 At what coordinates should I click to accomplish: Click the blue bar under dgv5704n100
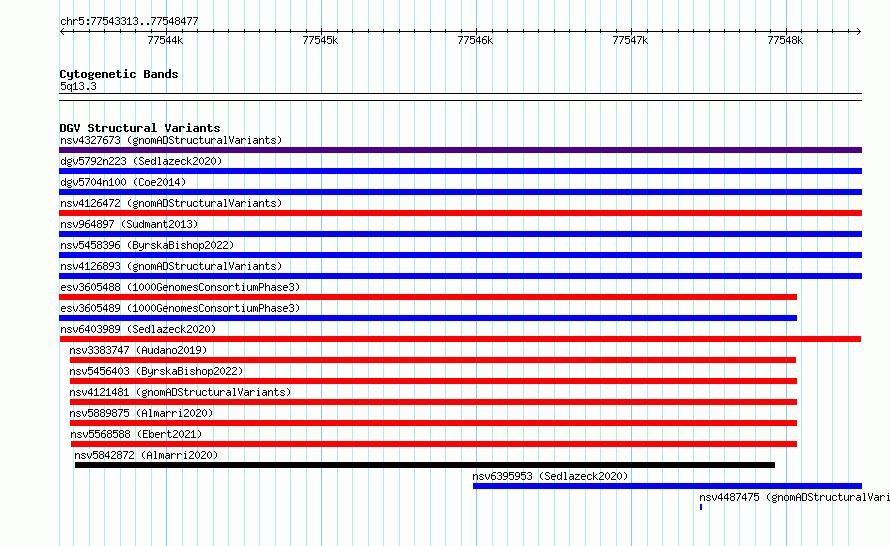tap(460, 192)
